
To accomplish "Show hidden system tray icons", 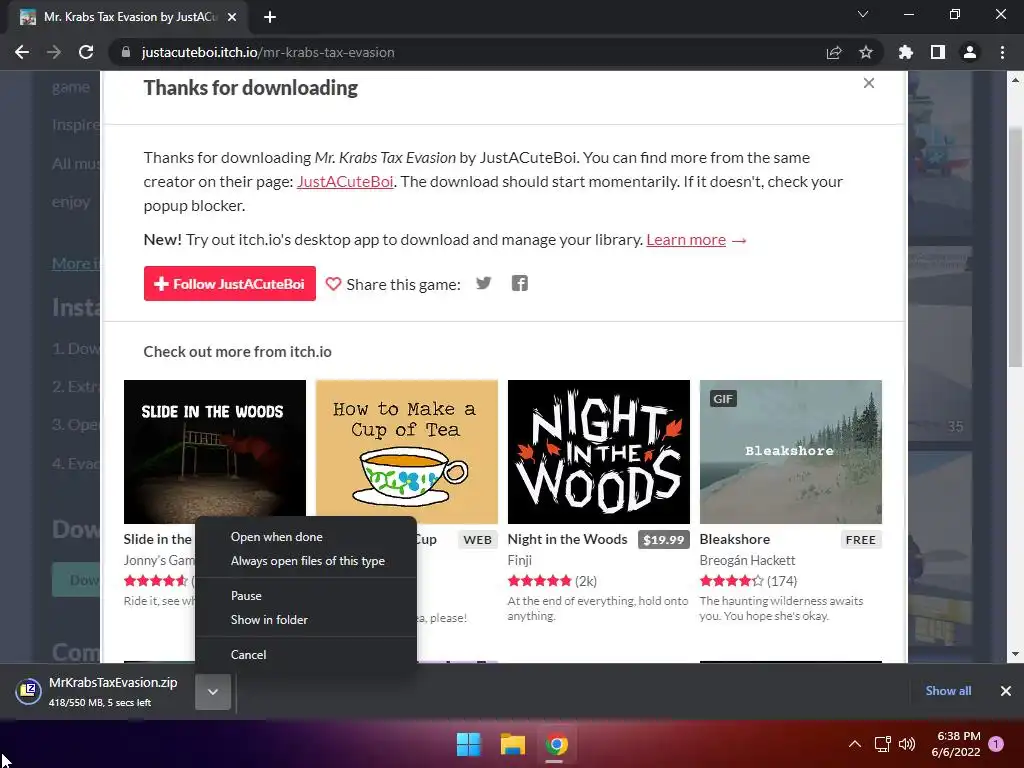I will point(854,744).
